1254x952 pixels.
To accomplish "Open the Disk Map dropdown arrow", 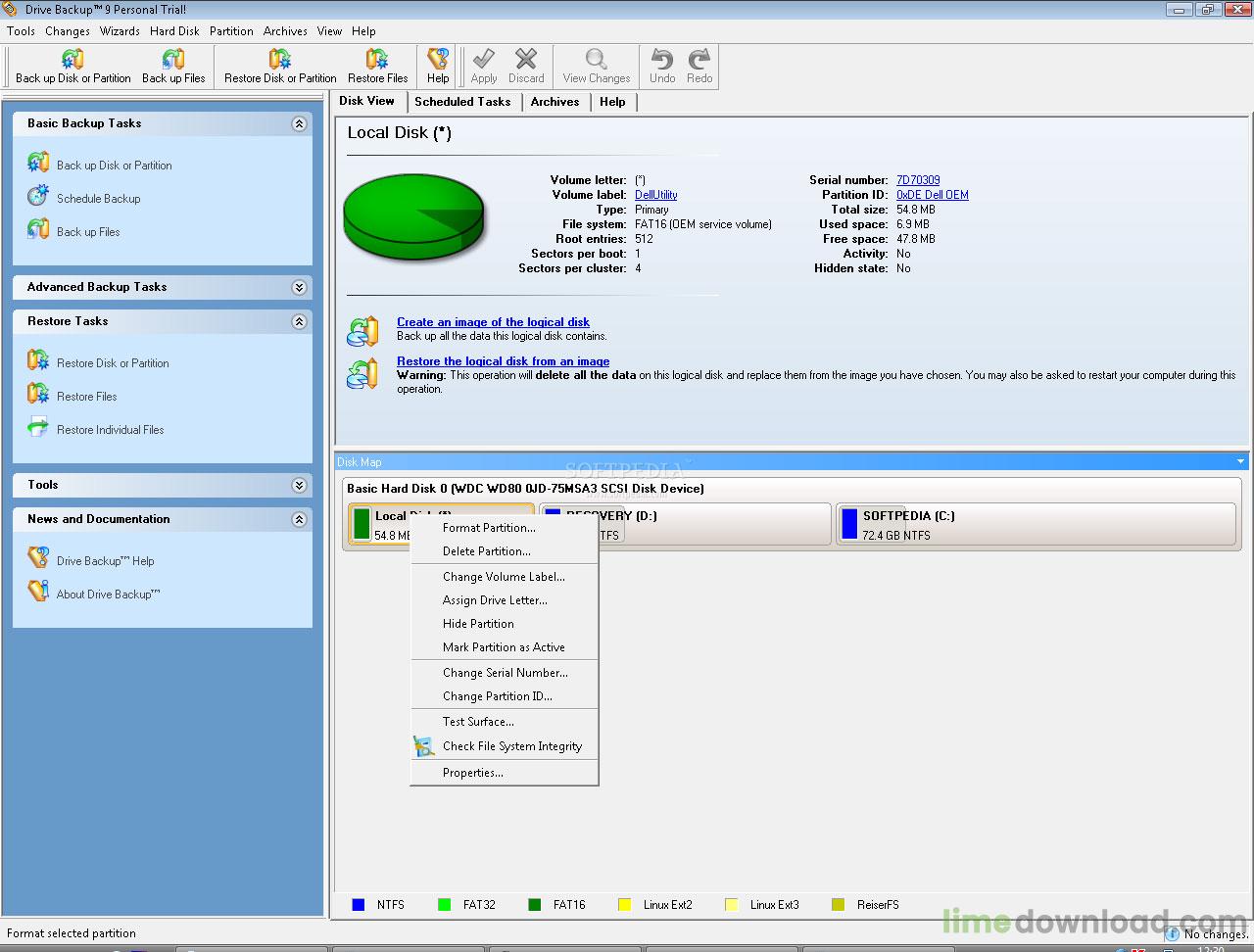I will (x=1240, y=462).
